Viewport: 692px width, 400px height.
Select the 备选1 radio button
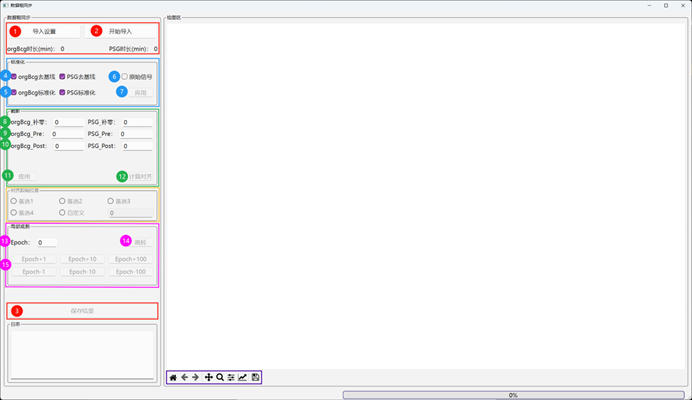pos(14,201)
